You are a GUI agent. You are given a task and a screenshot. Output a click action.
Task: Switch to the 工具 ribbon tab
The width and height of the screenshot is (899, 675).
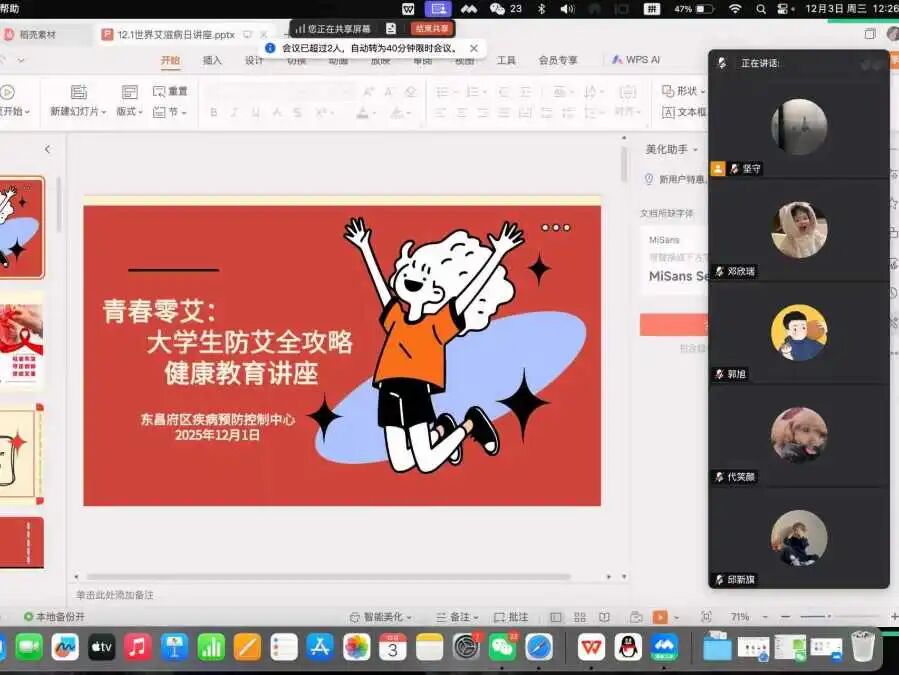(506, 60)
